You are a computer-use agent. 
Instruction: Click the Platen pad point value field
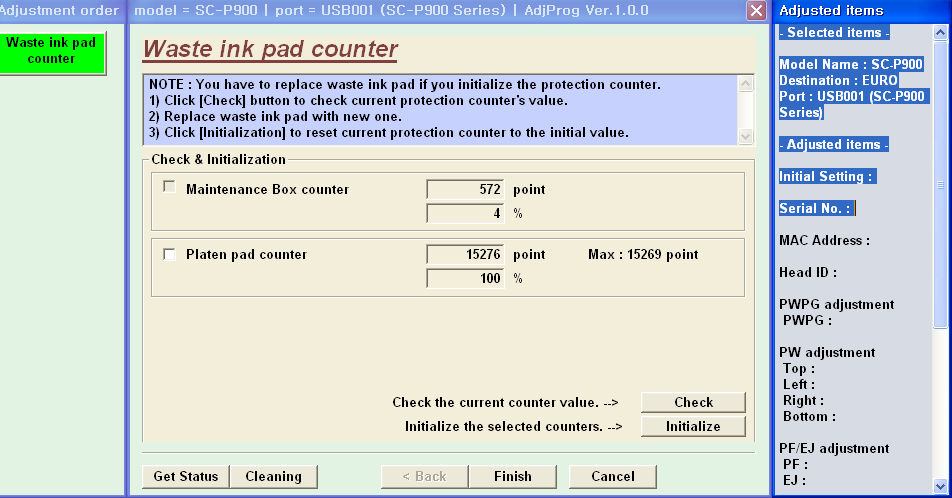[x=466, y=255]
